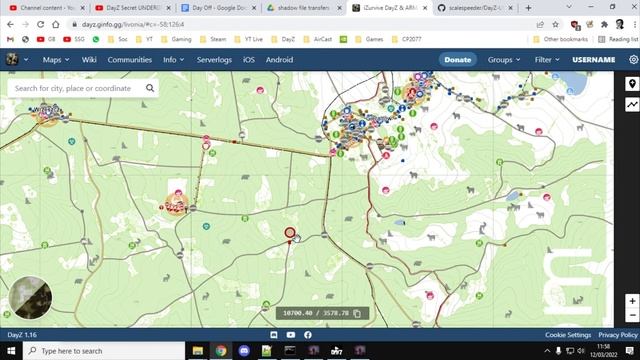The image size is (640, 360).
Task: Open the Discord footer icon
Action: tap(273, 335)
